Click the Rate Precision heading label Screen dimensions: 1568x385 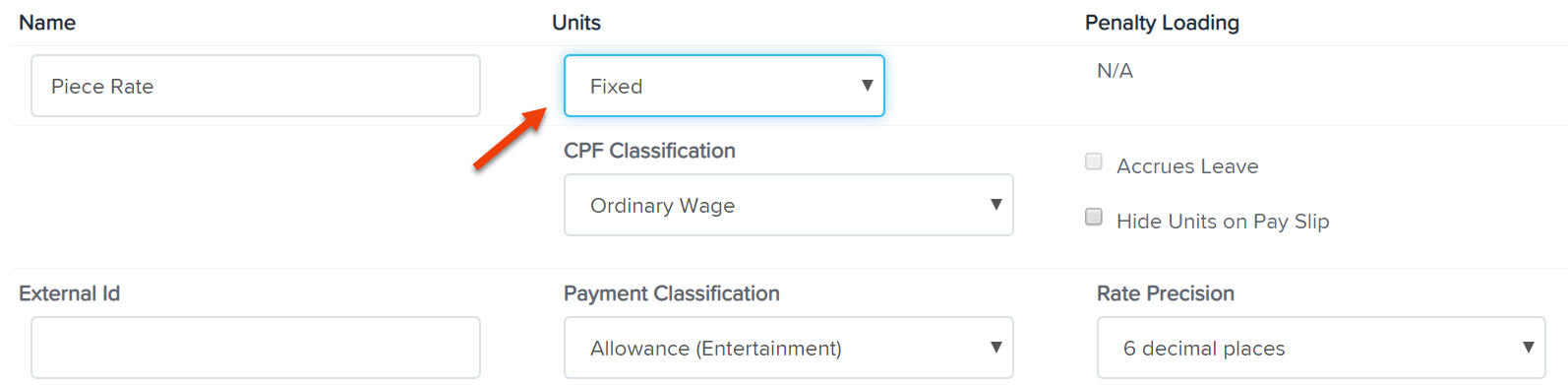(1166, 293)
